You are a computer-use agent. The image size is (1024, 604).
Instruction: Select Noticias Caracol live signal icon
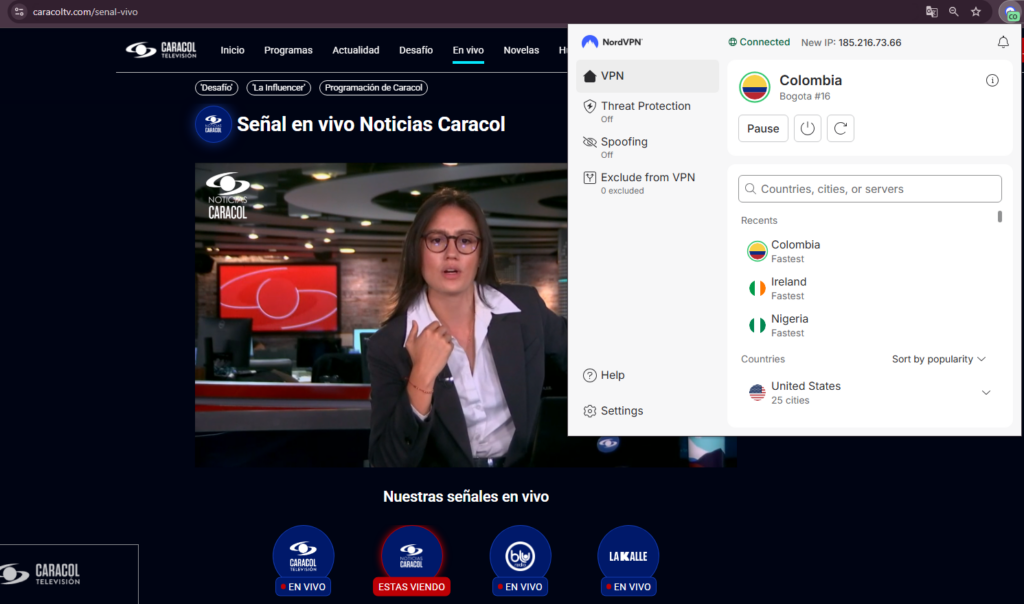[x=411, y=556]
